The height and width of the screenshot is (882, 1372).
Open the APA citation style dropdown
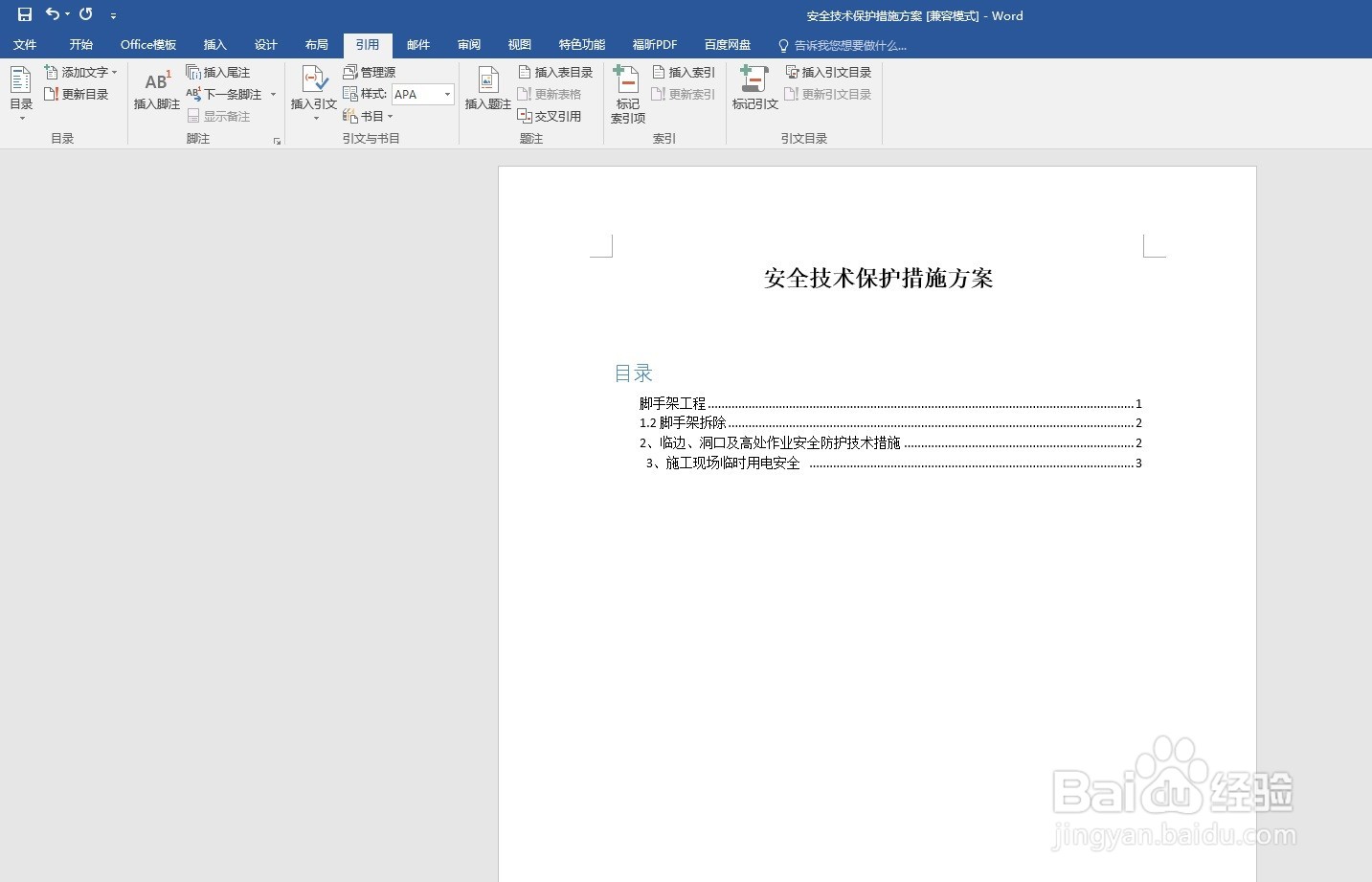(x=446, y=94)
